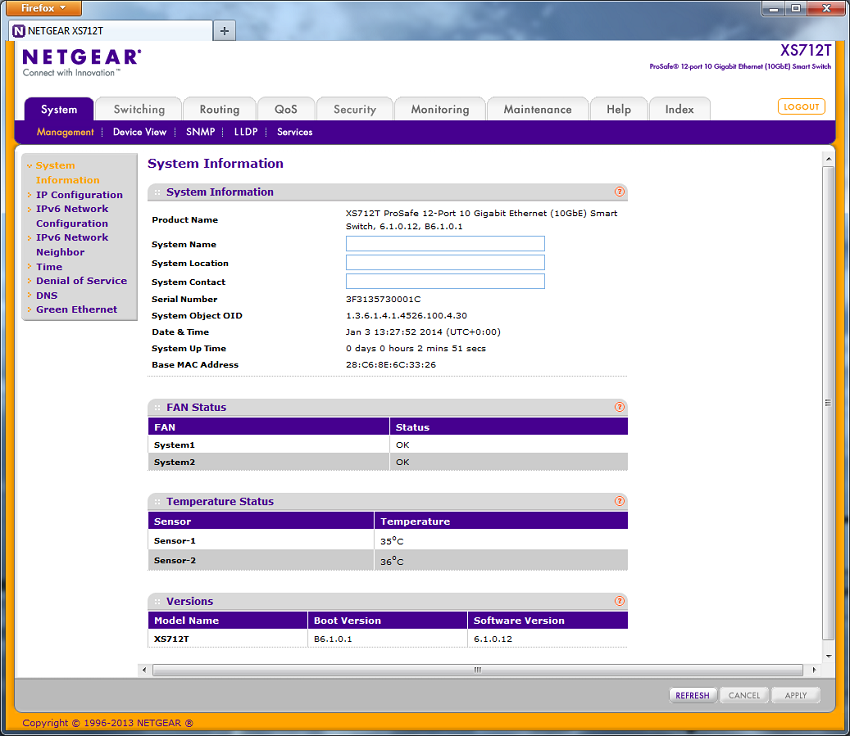Select the System tab
Screen dimensions: 850x736
pos(59,109)
